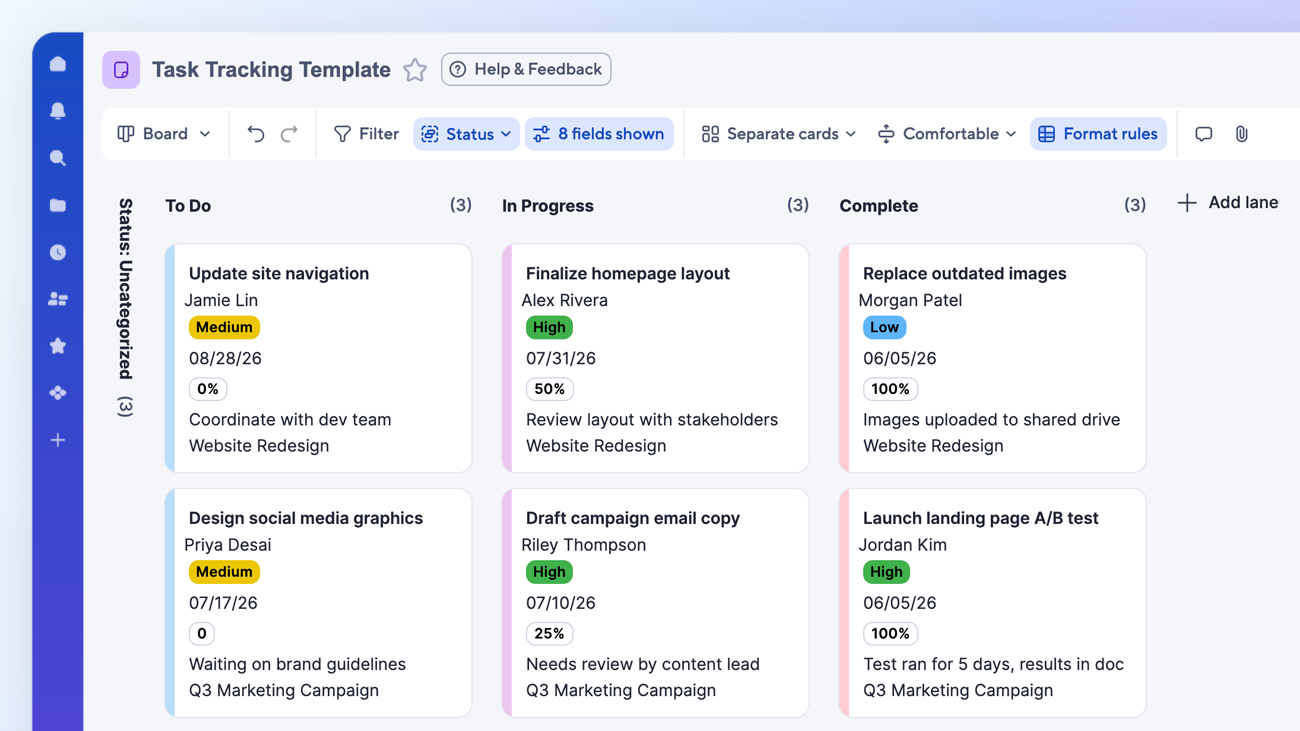Open the Board view dropdown

(x=165, y=133)
